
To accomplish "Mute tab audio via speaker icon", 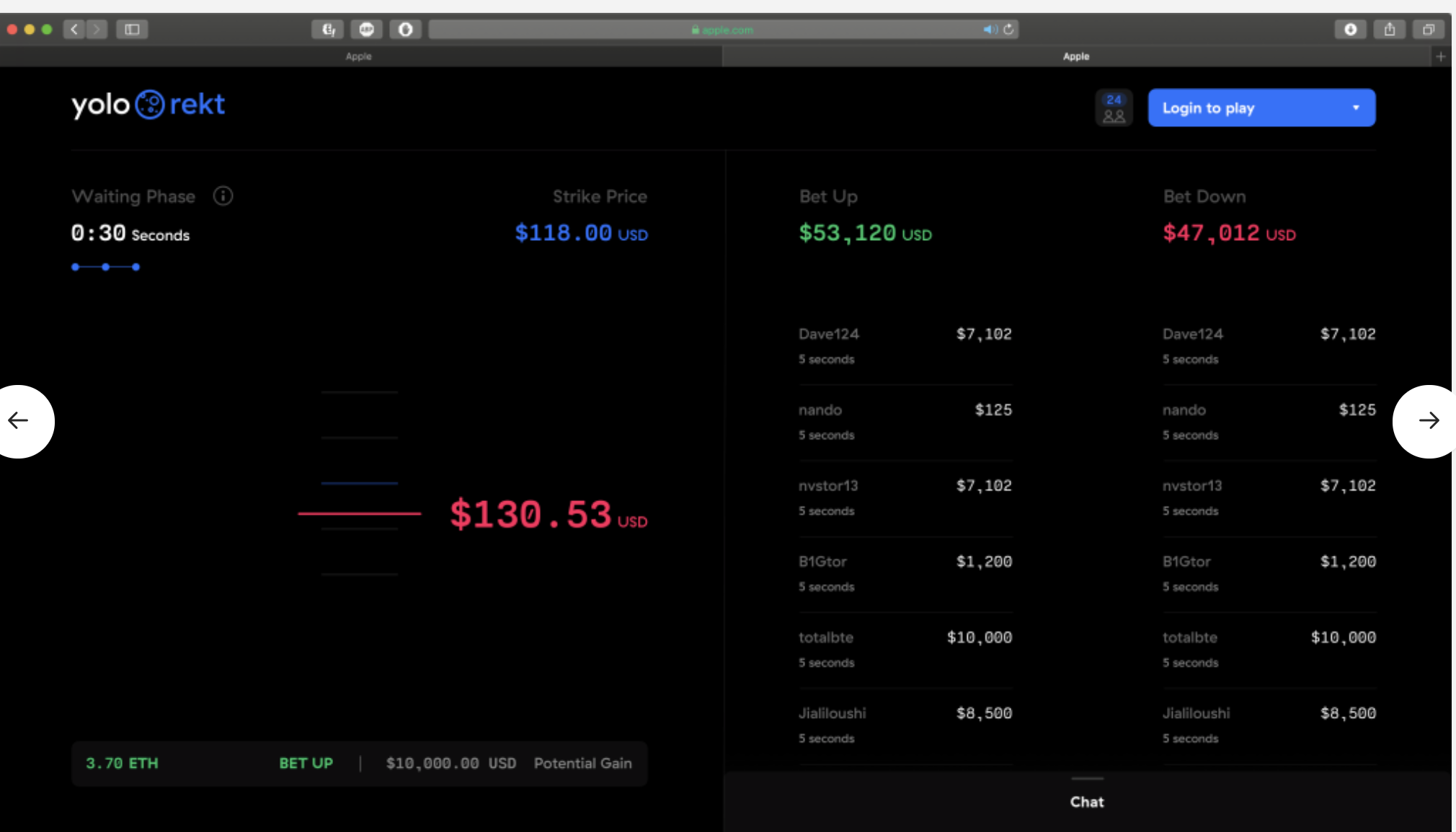I will pos(990,30).
